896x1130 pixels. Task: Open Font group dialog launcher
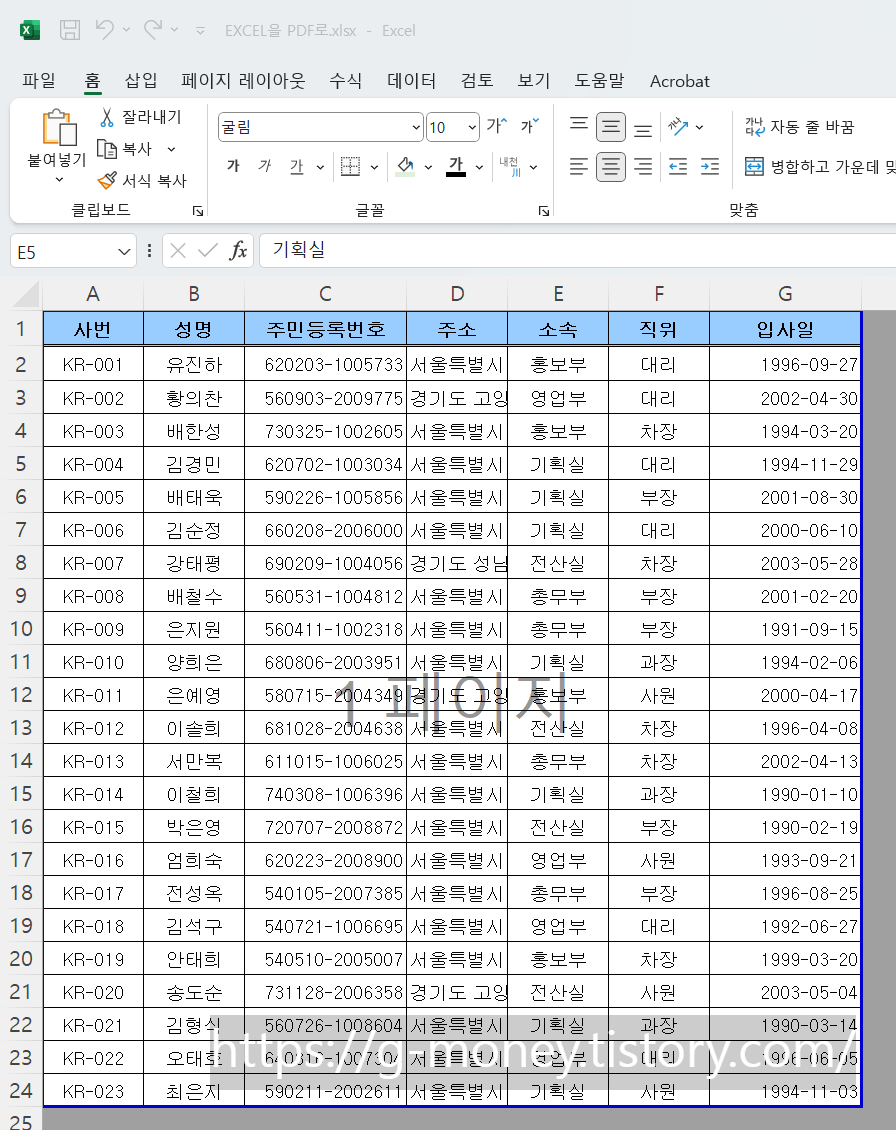[x=544, y=210]
